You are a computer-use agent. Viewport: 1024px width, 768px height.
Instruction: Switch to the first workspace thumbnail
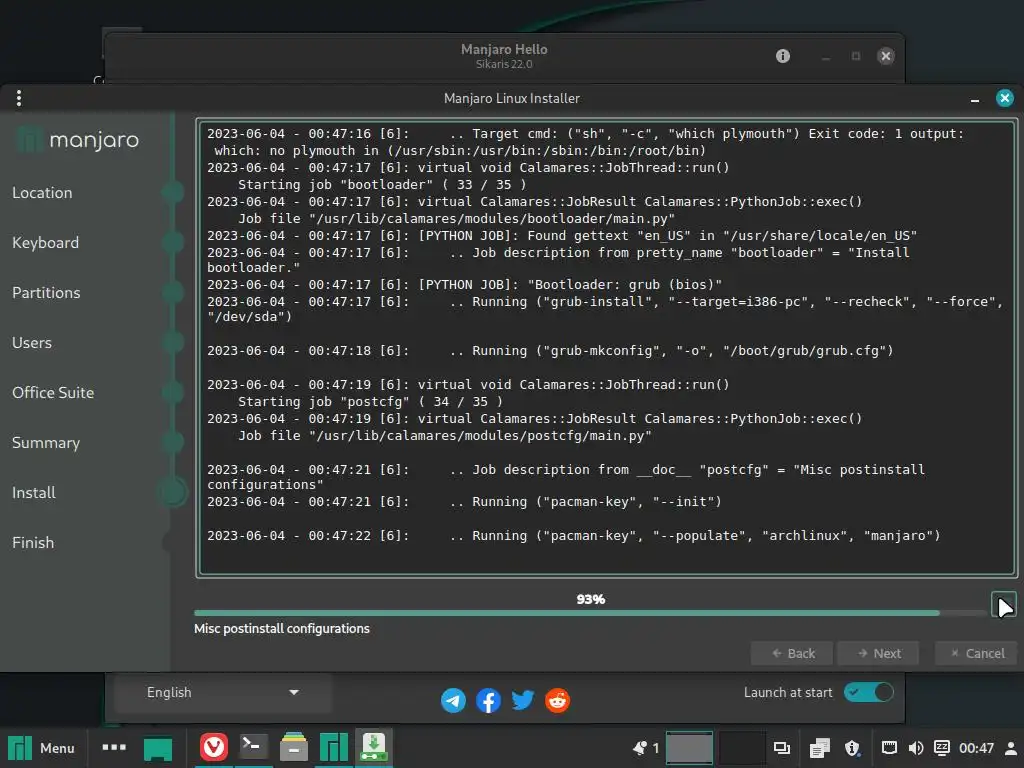coord(689,748)
